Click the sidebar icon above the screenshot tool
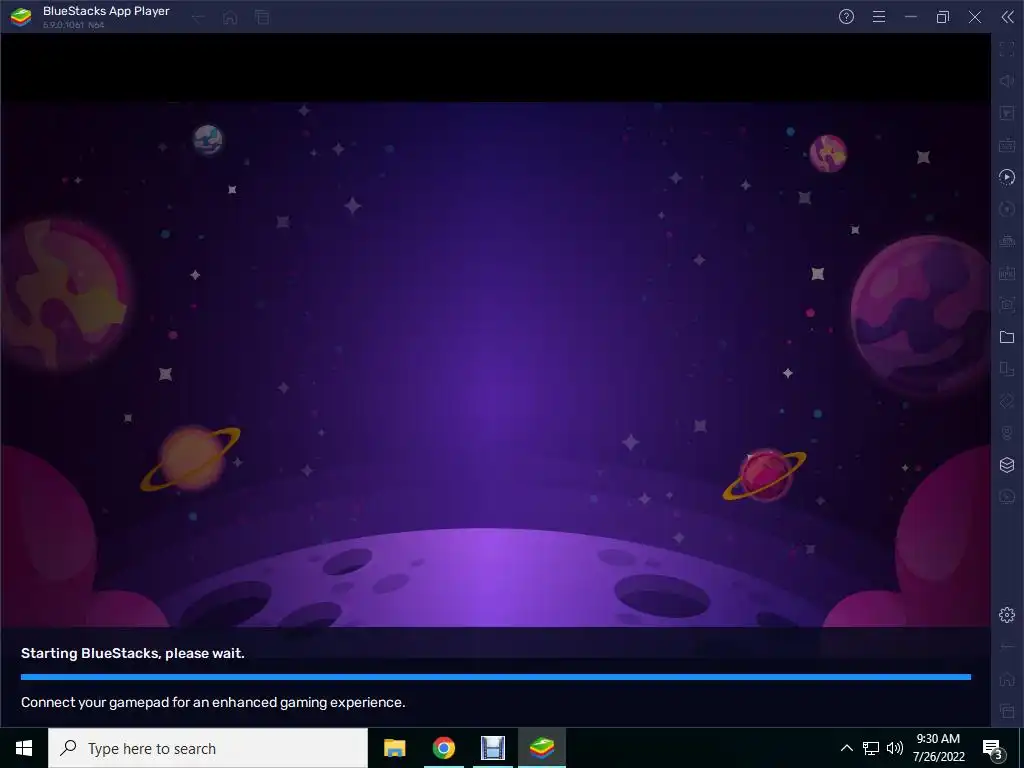This screenshot has width=1024, height=768. click(1007, 273)
